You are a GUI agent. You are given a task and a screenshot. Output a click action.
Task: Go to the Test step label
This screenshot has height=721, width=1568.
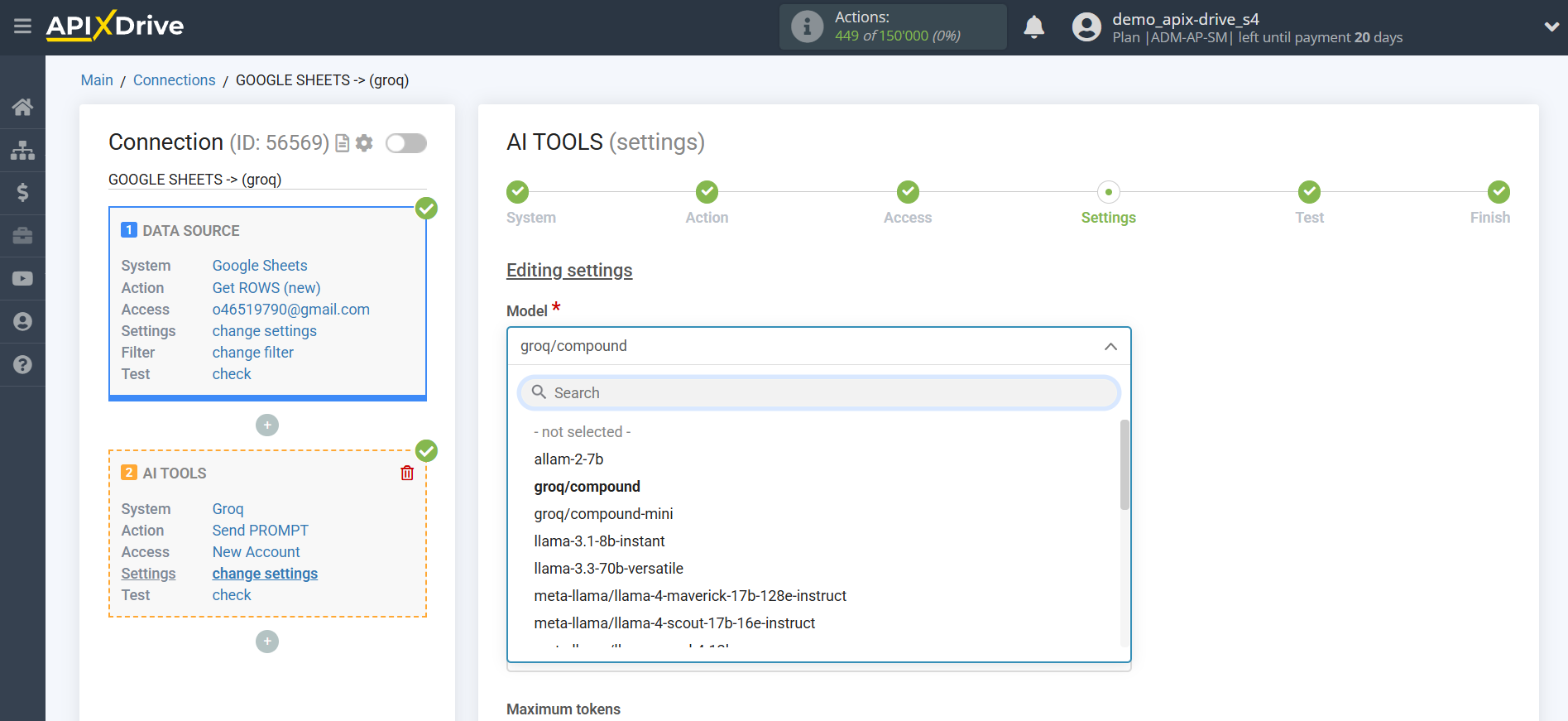[x=1309, y=218]
